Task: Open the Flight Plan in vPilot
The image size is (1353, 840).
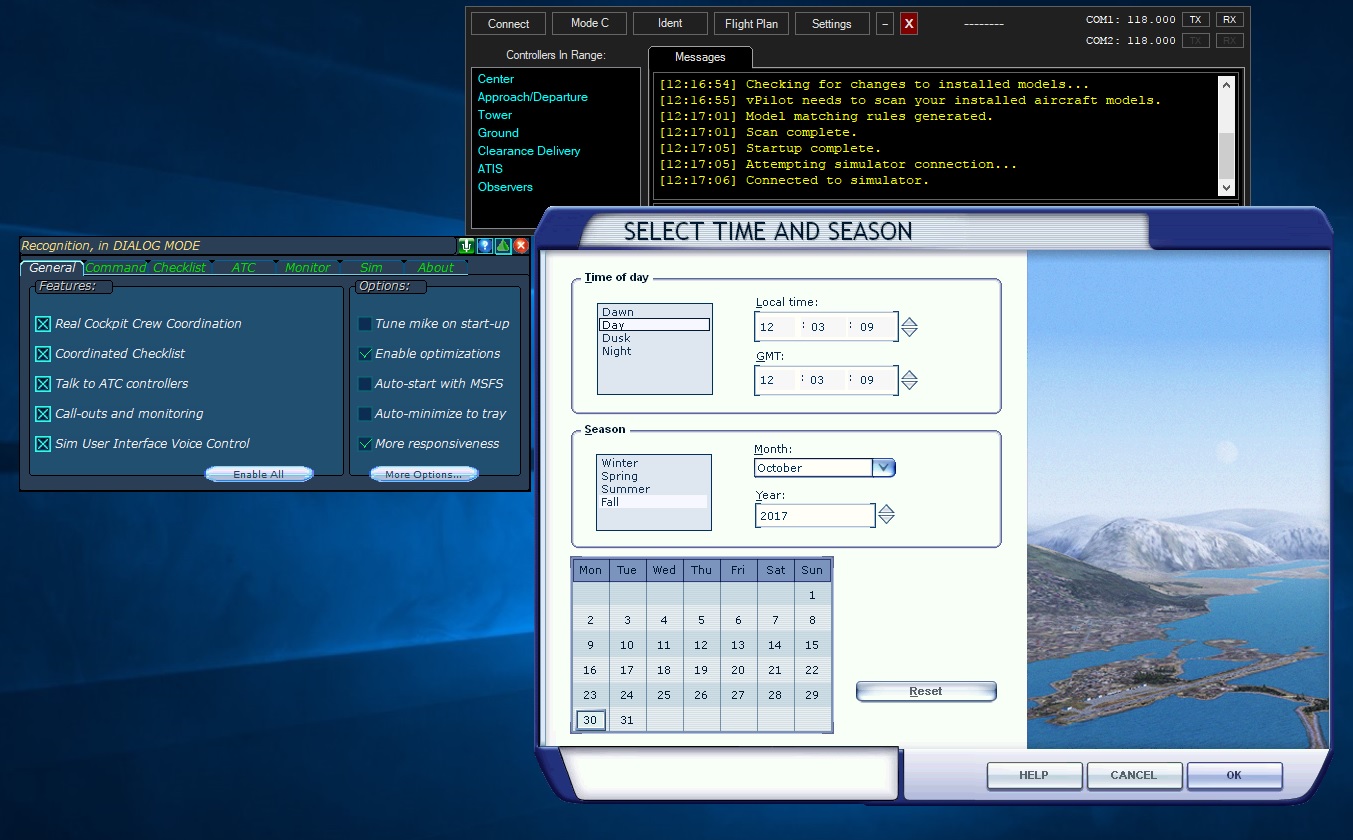Action: click(x=751, y=24)
